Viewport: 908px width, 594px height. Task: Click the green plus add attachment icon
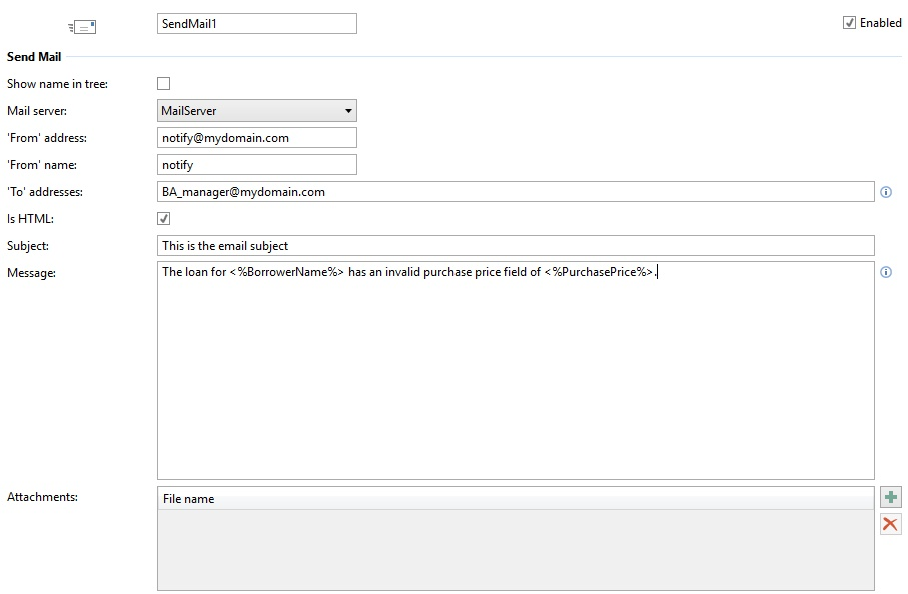[890, 497]
